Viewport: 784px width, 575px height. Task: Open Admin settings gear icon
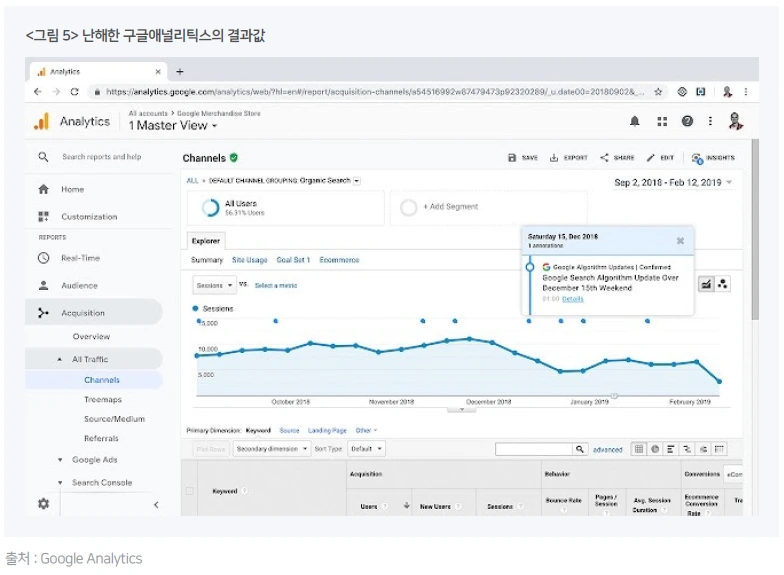click(x=44, y=504)
